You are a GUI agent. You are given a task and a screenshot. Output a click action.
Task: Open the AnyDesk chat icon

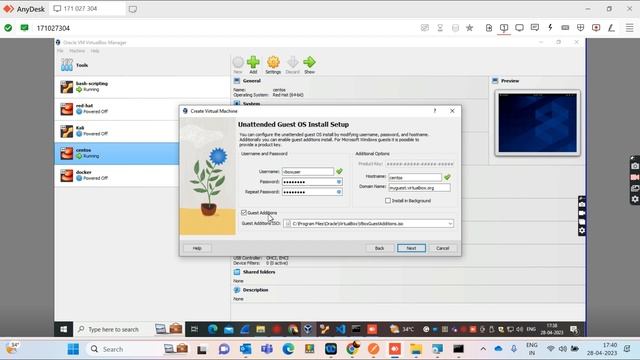click(x=535, y=28)
